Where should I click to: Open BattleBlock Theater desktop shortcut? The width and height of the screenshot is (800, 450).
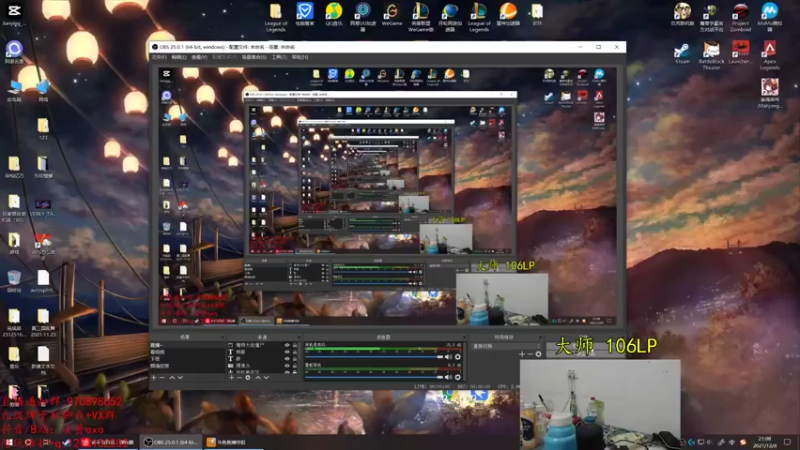(x=711, y=56)
